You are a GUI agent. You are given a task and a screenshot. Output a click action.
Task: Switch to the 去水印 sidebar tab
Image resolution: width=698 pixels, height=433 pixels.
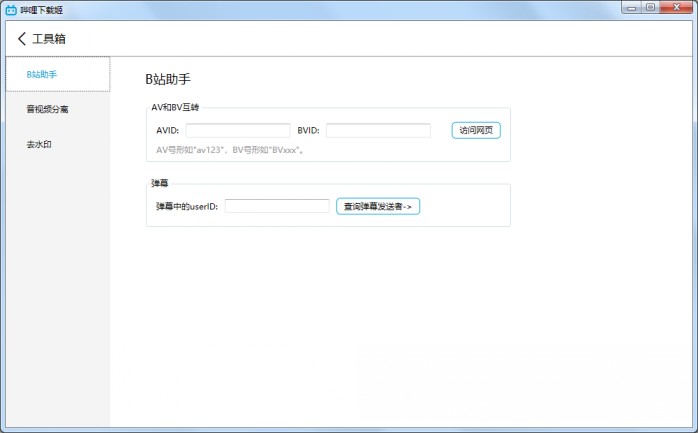coord(58,144)
